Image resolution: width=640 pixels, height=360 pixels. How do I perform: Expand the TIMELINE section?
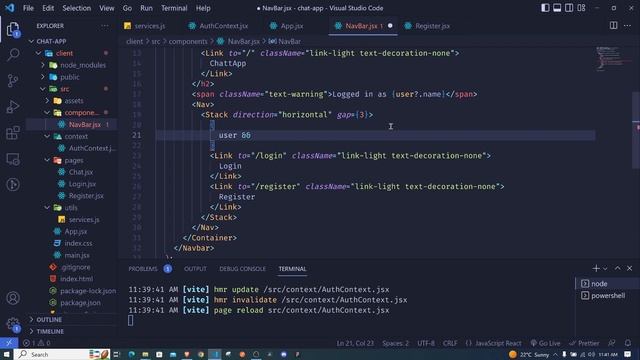[50, 331]
